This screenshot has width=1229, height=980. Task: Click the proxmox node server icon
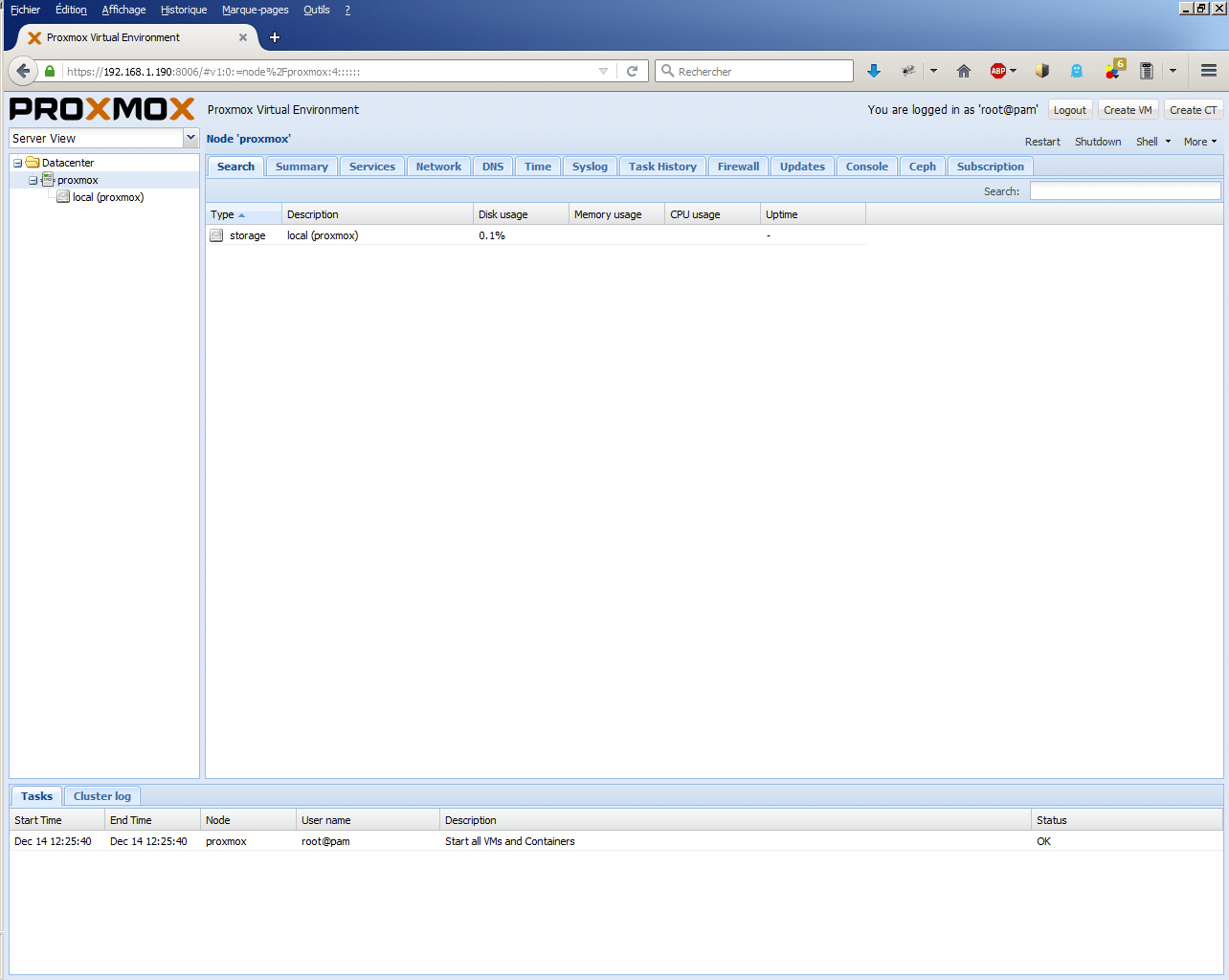48,180
